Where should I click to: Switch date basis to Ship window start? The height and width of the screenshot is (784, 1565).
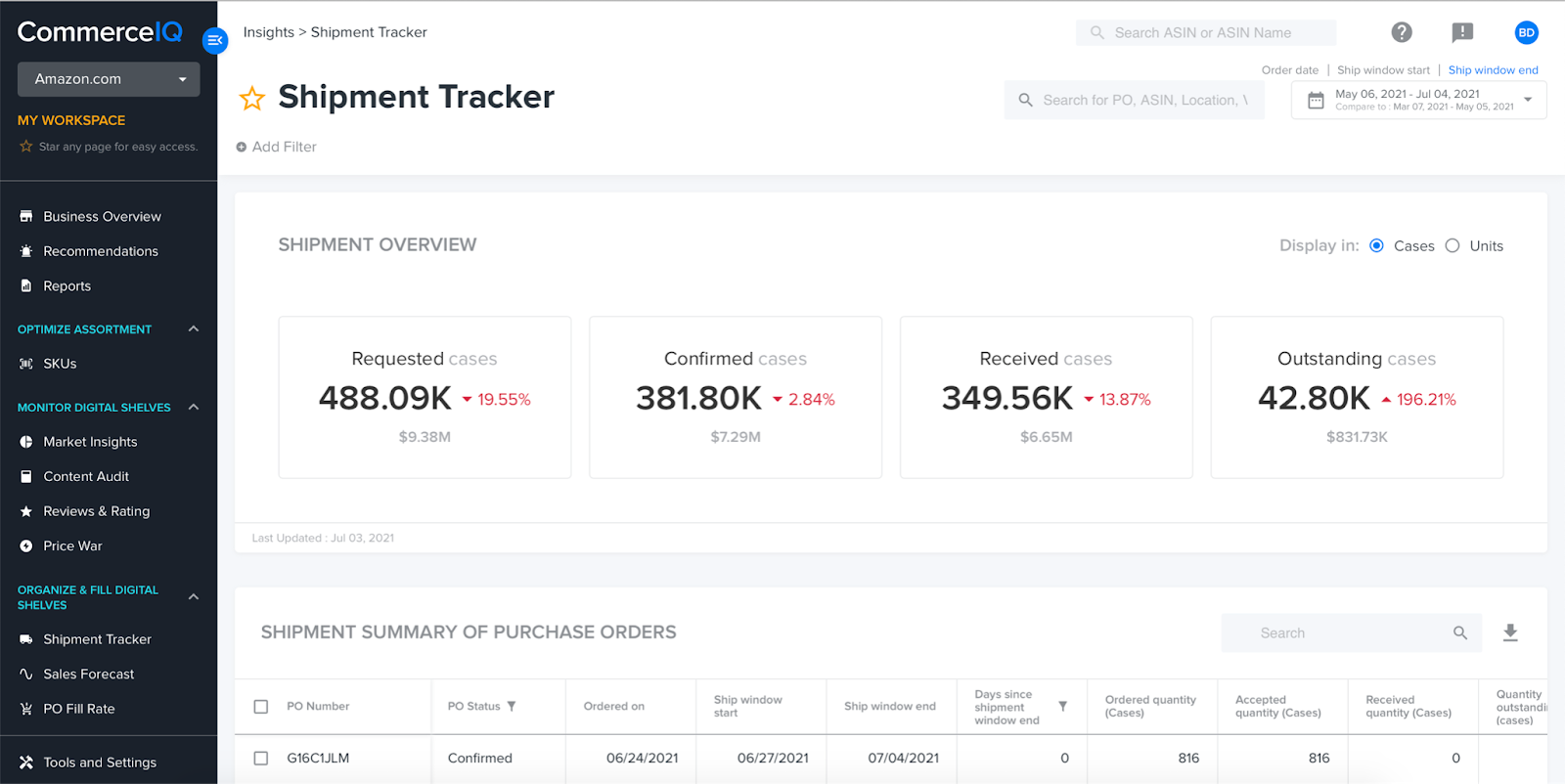(1383, 70)
